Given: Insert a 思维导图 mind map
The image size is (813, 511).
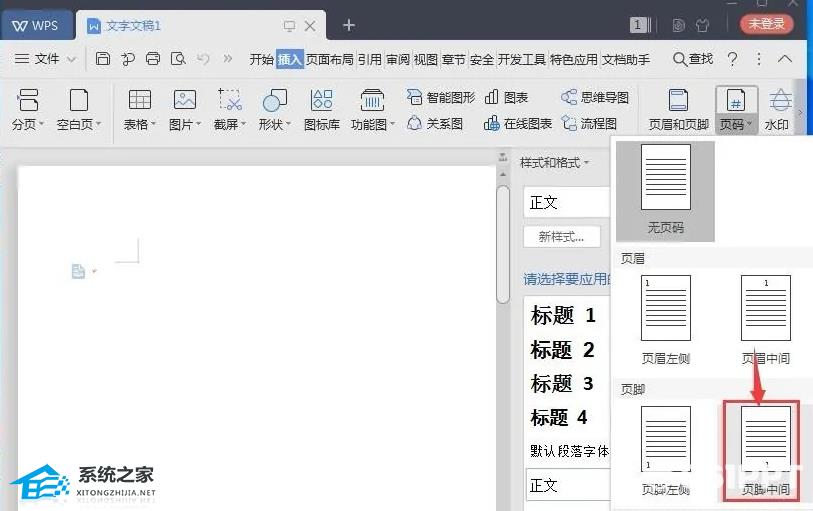Looking at the screenshot, I should tap(595, 97).
